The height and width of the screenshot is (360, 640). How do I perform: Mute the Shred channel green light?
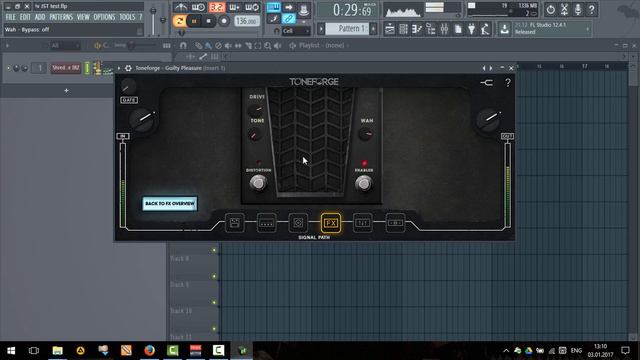click(8, 68)
